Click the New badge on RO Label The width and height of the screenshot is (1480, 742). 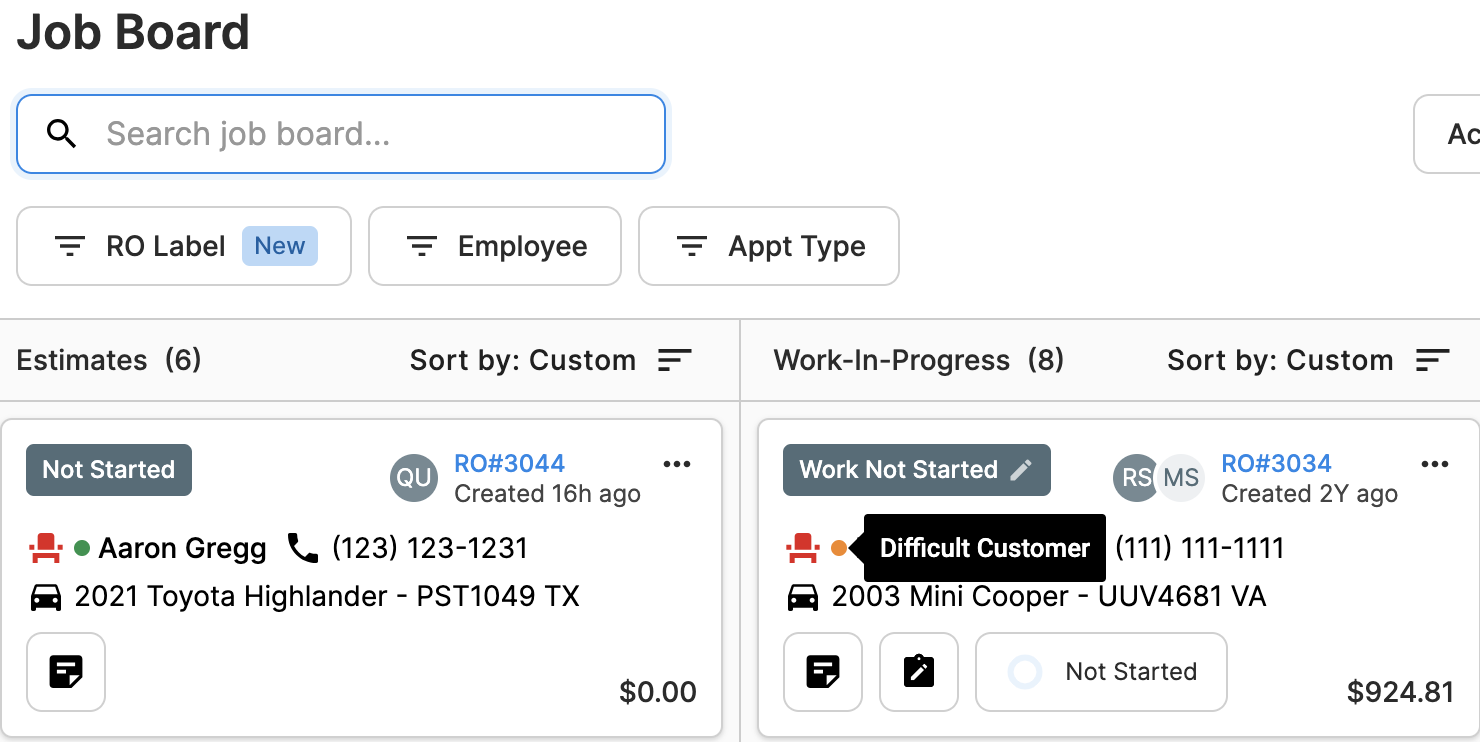280,246
